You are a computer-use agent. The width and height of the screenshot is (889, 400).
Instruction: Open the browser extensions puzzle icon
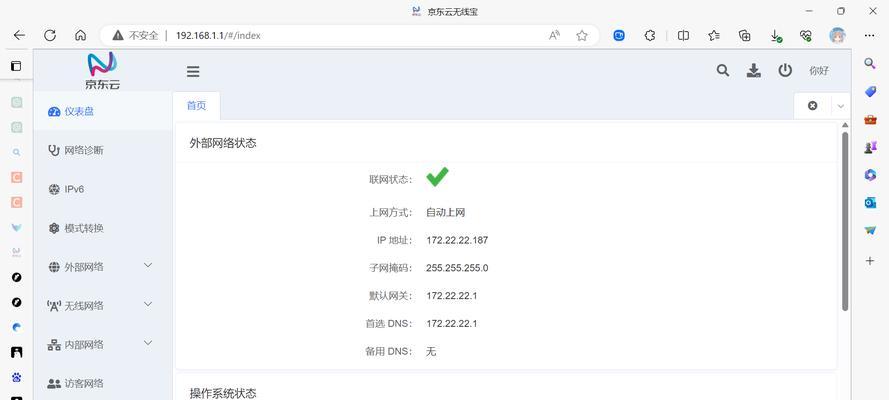tap(650, 35)
